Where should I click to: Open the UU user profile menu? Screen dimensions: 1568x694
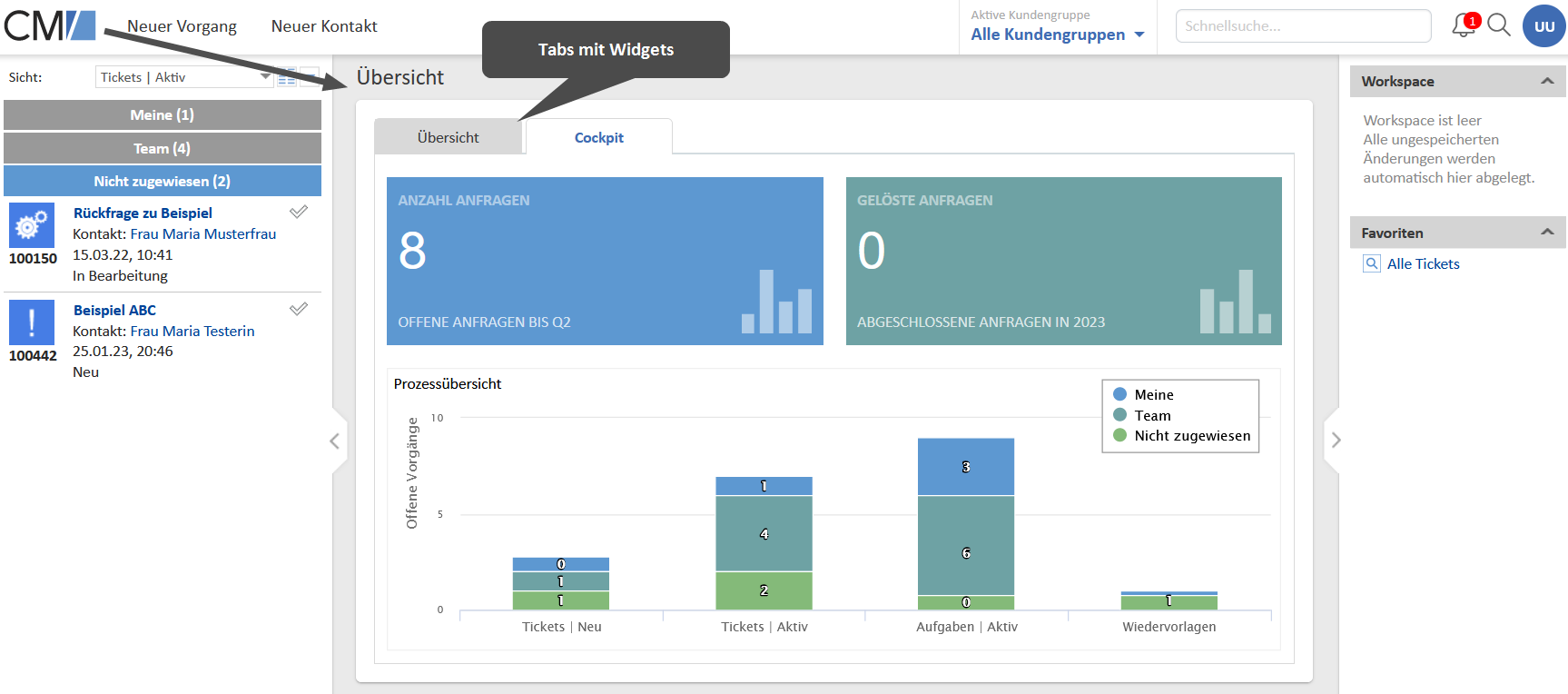[x=1543, y=26]
